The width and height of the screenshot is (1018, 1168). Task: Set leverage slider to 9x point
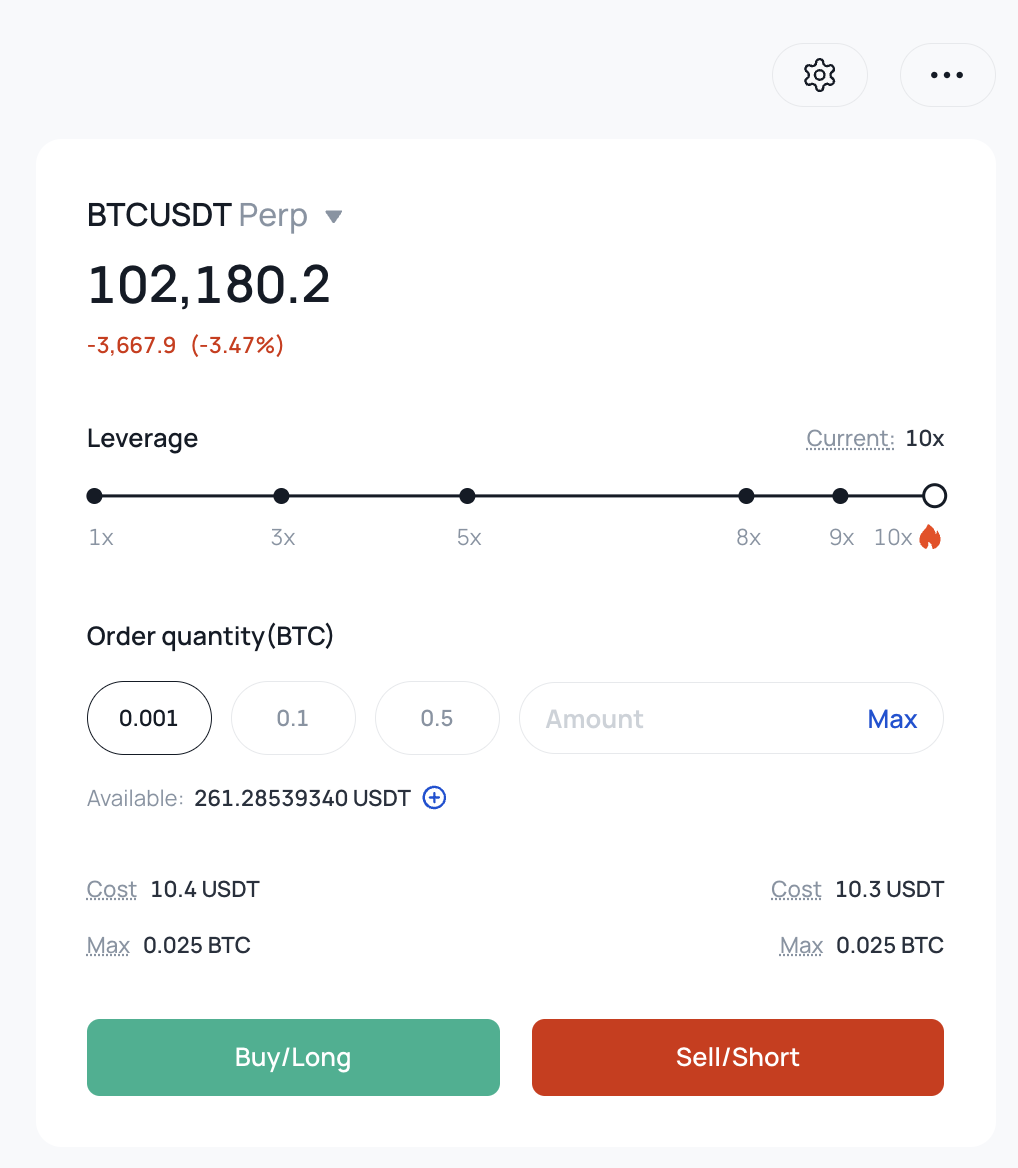840,496
